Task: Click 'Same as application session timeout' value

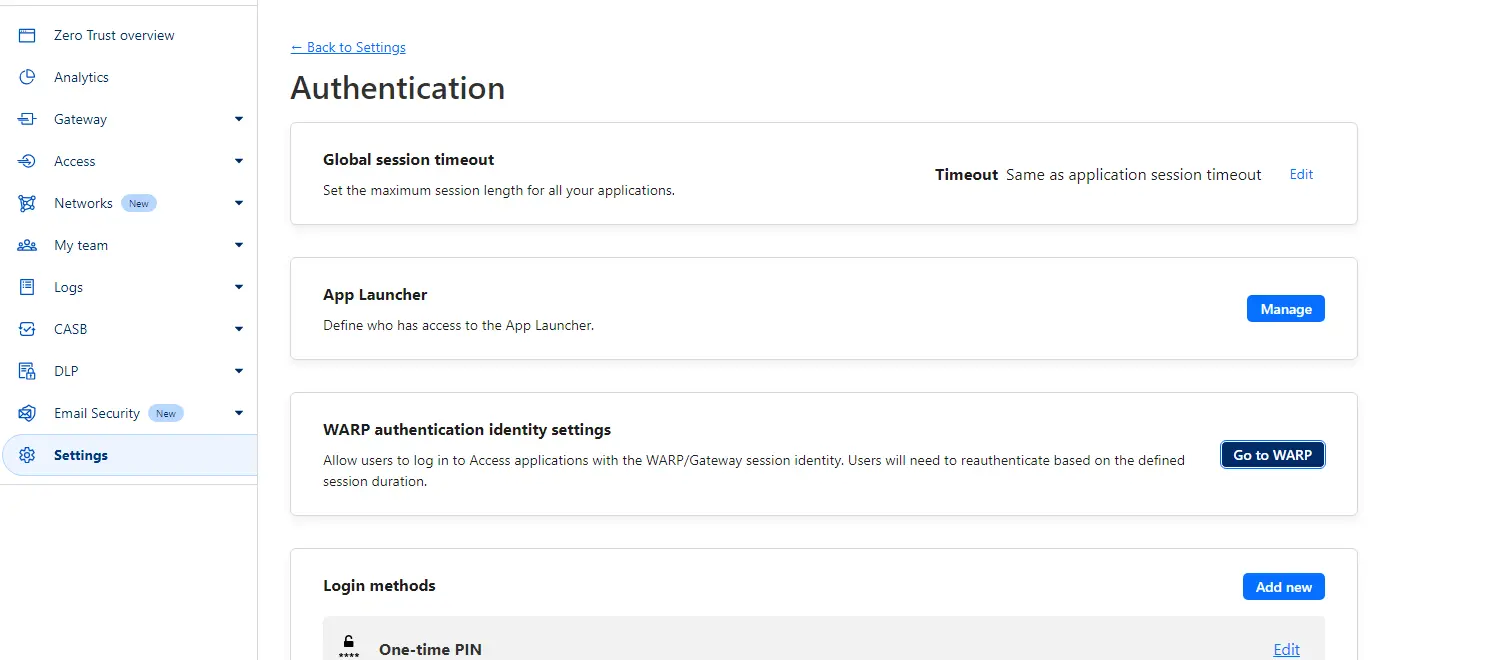Action: click(x=1133, y=174)
